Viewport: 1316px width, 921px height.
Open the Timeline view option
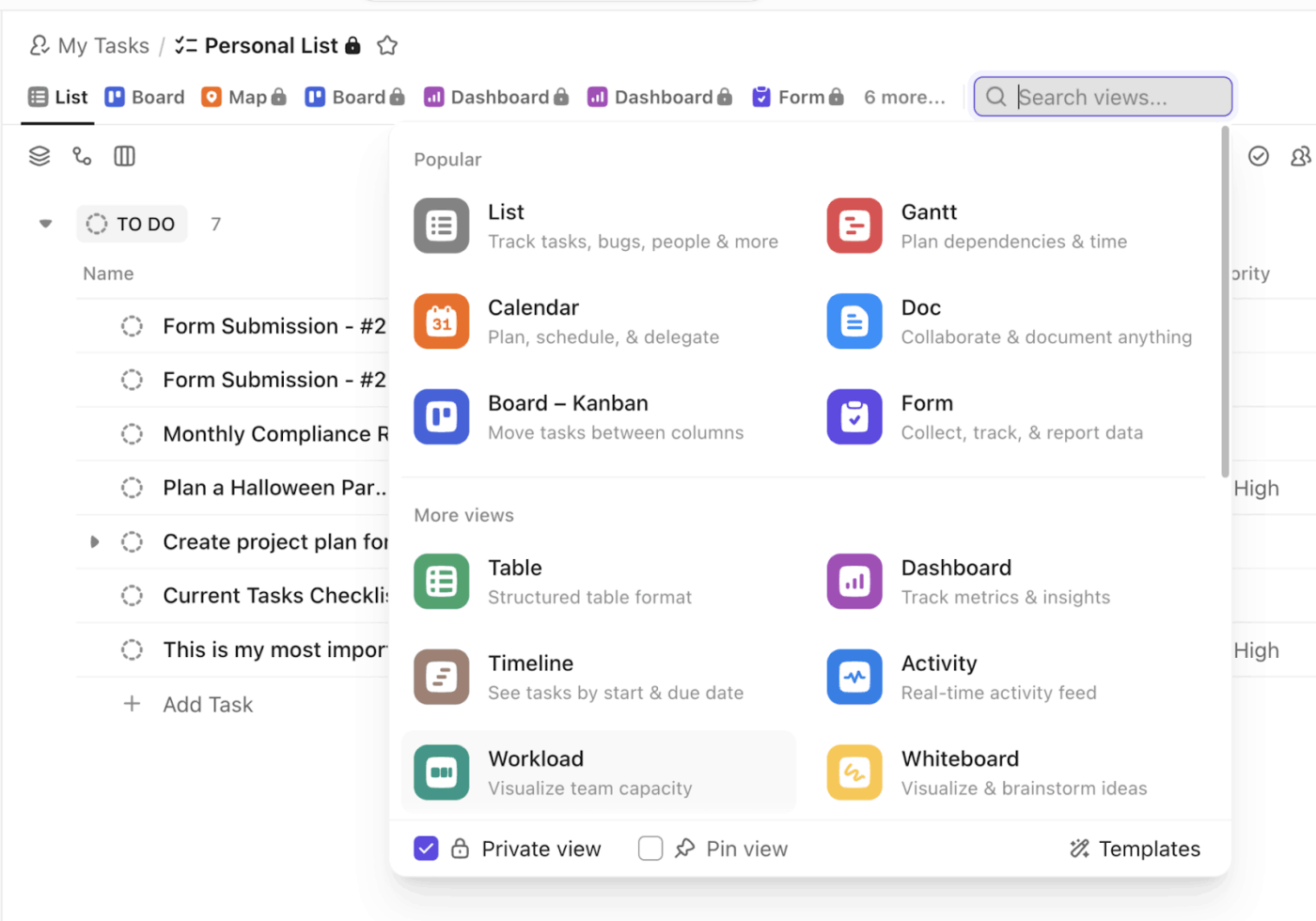(x=441, y=677)
